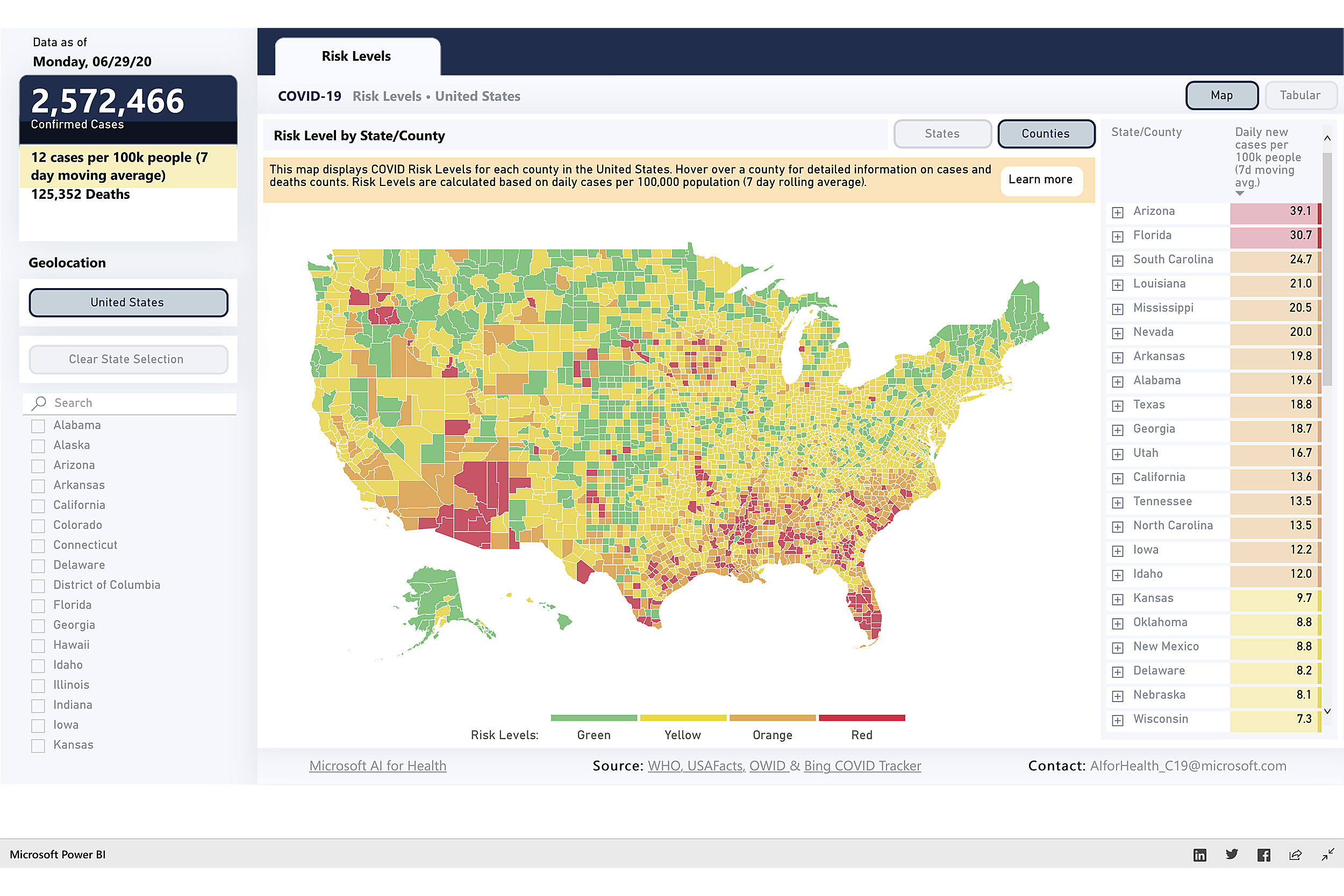Share report on LinkedIn icon

click(1199, 855)
